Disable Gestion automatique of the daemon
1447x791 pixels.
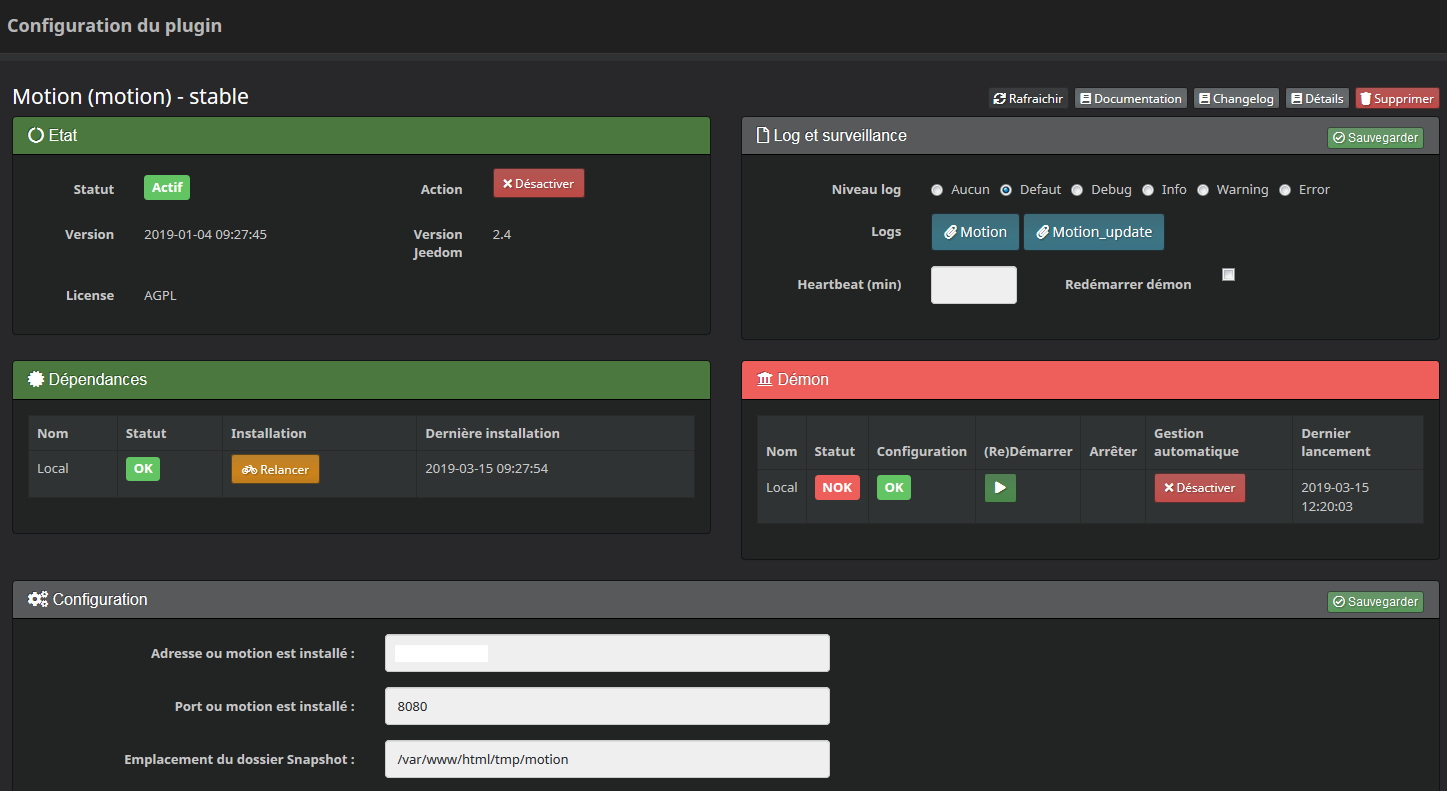click(x=1200, y=488)
